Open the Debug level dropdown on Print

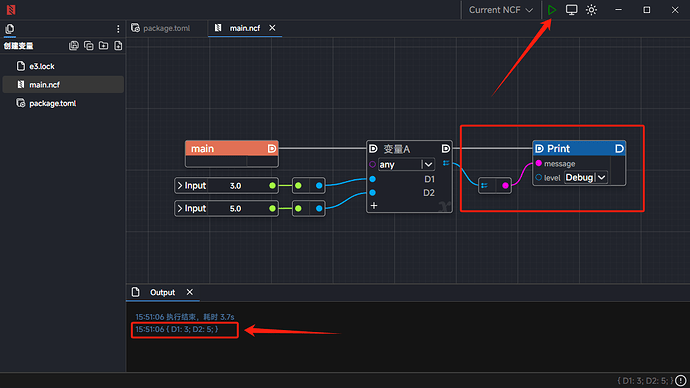click(x=586, y=177)
